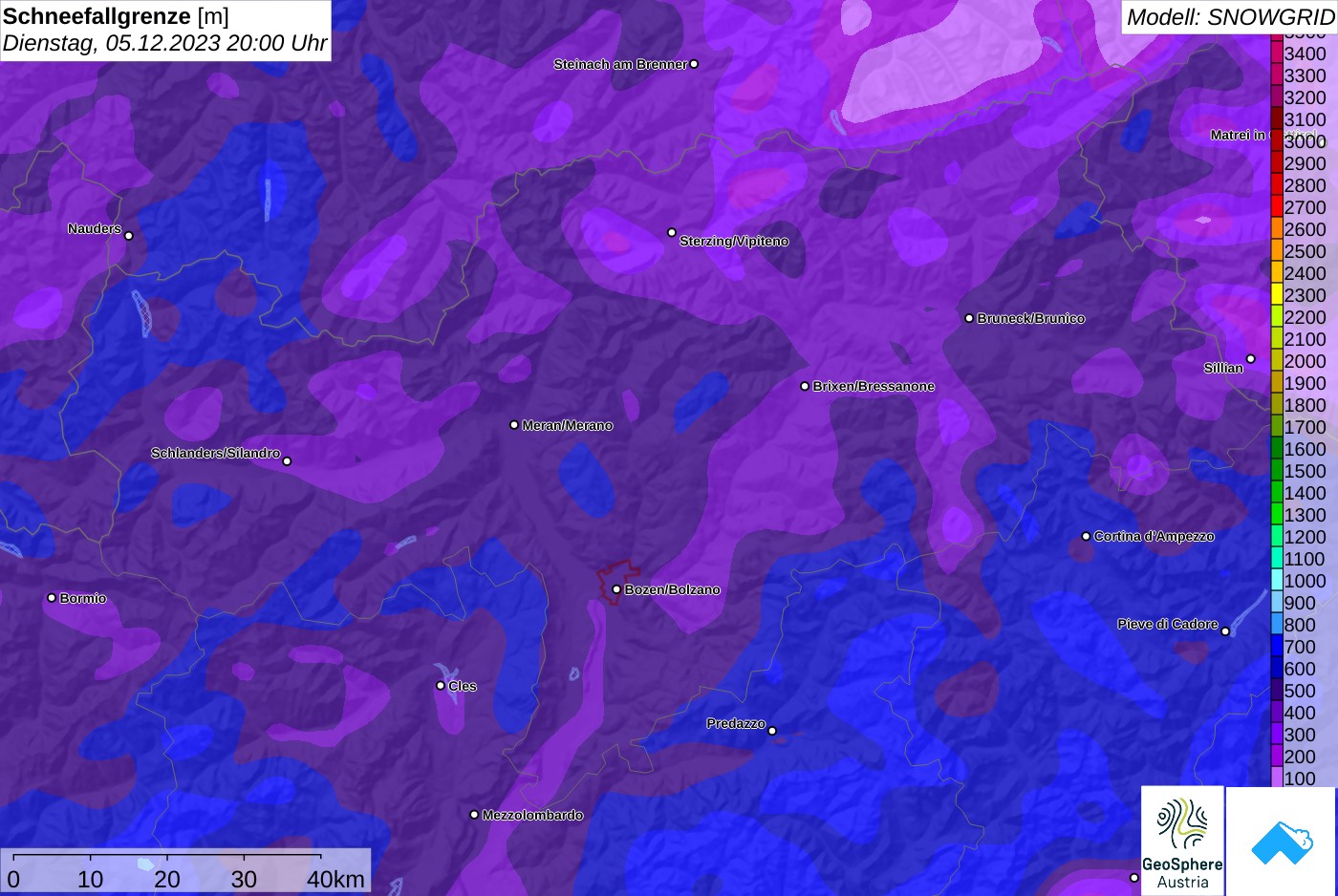Select the Bozen/Bolzano marker dot
This screenshot has height=896, width=1338.
[x=616, y=589]
